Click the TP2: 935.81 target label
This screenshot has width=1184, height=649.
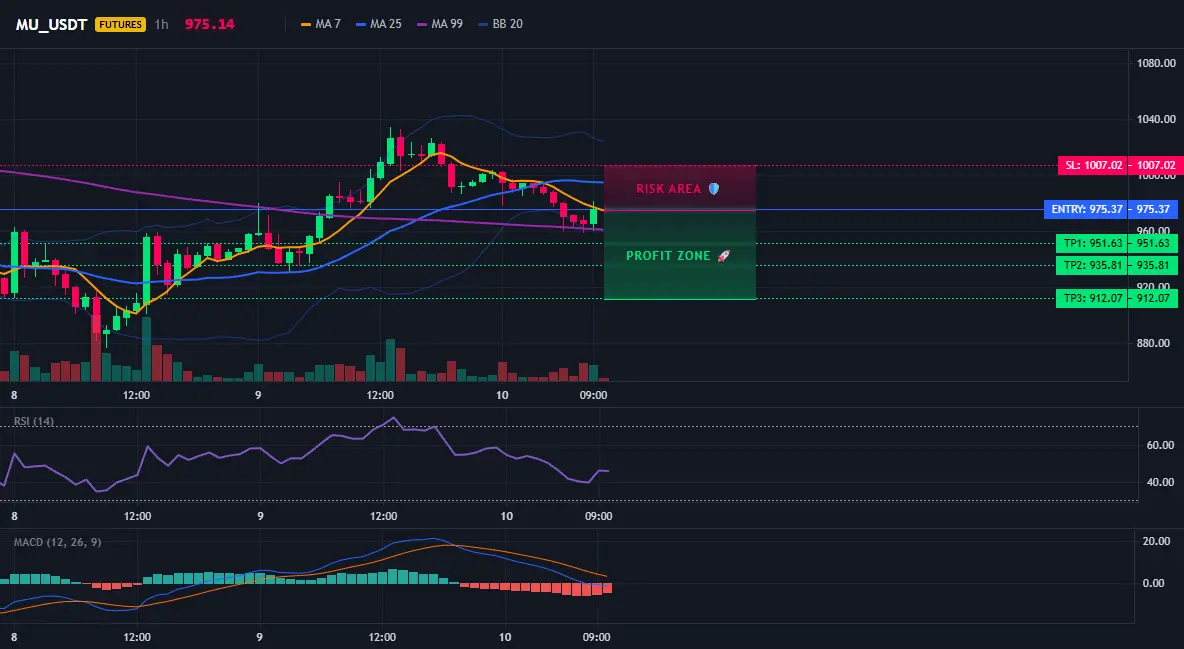click(x=1117, y=265)
